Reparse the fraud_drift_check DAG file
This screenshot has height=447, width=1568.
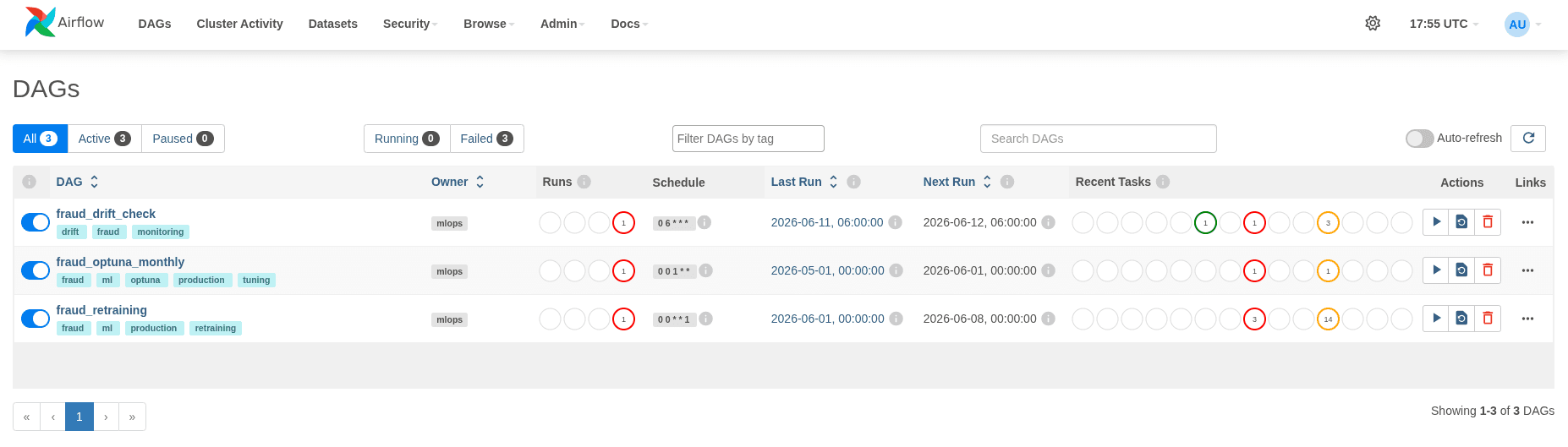click(x=1461, y=222)
